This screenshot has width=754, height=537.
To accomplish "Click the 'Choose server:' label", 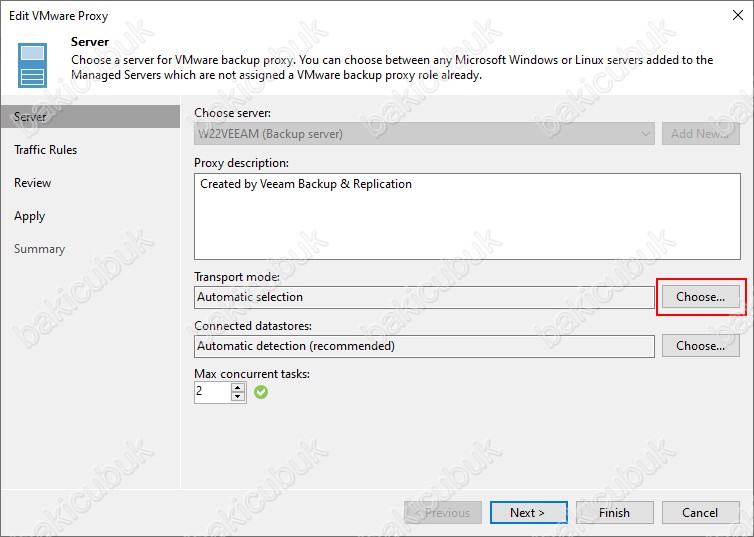I will (x=233, y=113).
